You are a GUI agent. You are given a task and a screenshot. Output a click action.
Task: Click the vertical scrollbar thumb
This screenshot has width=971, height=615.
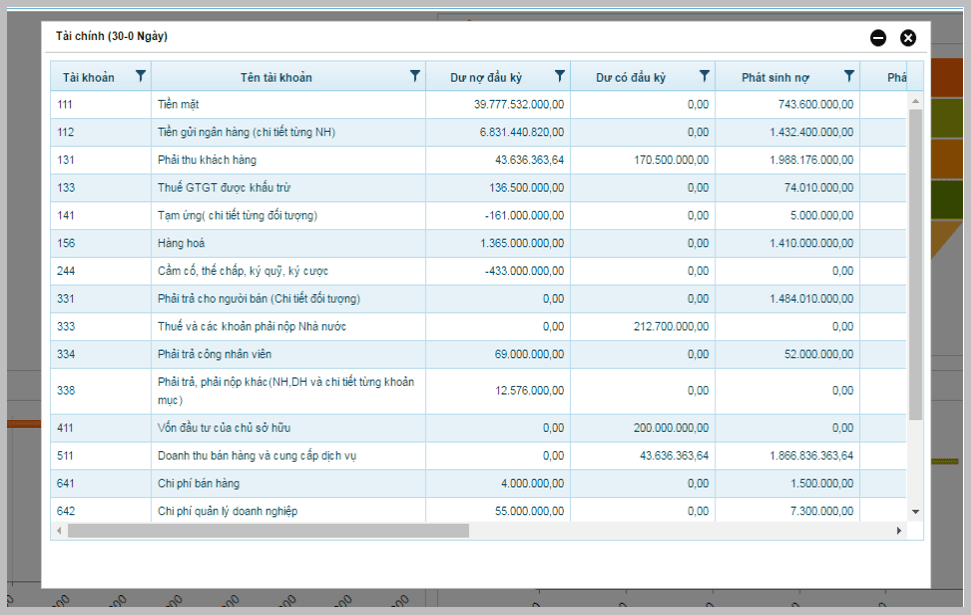(x=915, y=265)
